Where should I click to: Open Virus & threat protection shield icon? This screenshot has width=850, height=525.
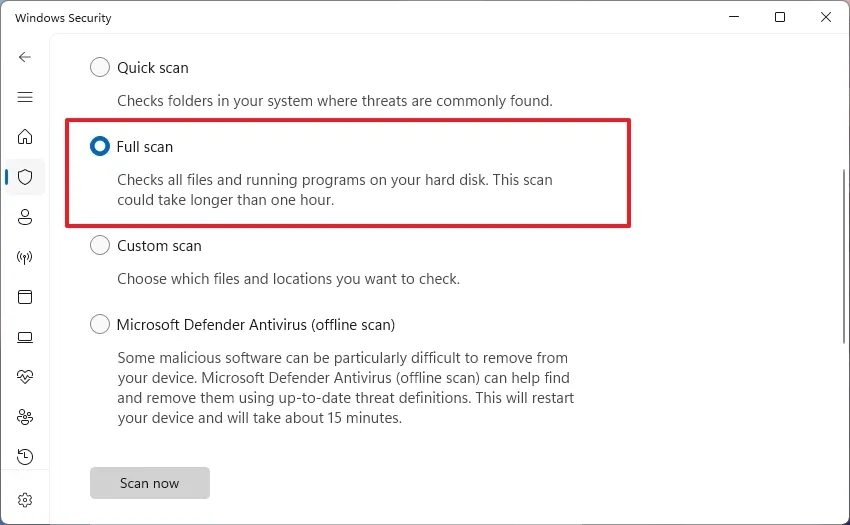(25, 177)
